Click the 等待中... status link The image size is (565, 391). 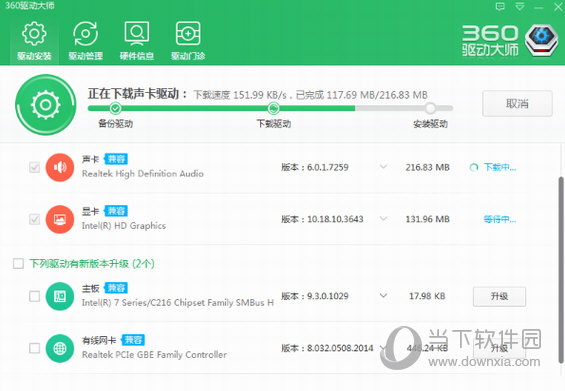point(499,219)
